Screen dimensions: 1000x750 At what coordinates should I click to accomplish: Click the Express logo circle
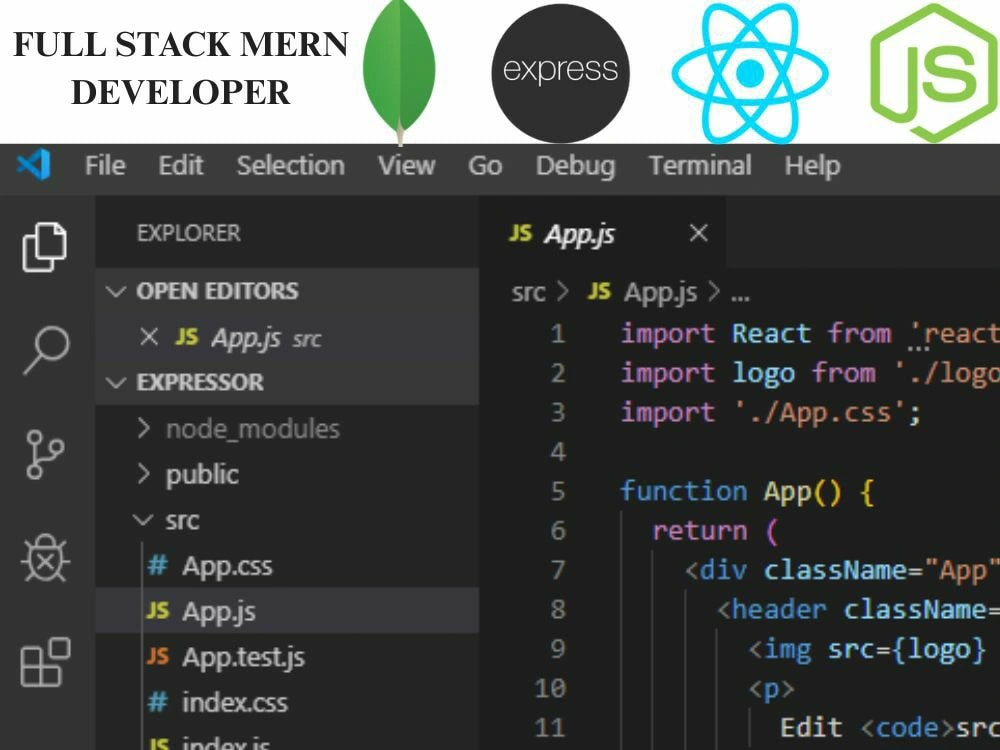pos(560,73)
